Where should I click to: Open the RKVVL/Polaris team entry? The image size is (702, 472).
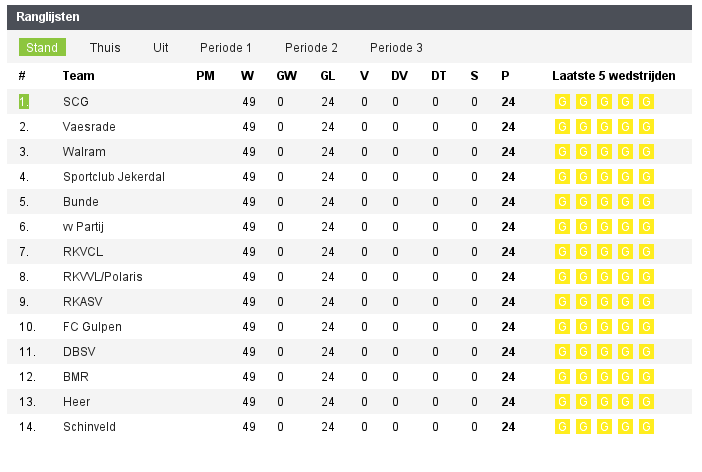click(x=103, y=277)
